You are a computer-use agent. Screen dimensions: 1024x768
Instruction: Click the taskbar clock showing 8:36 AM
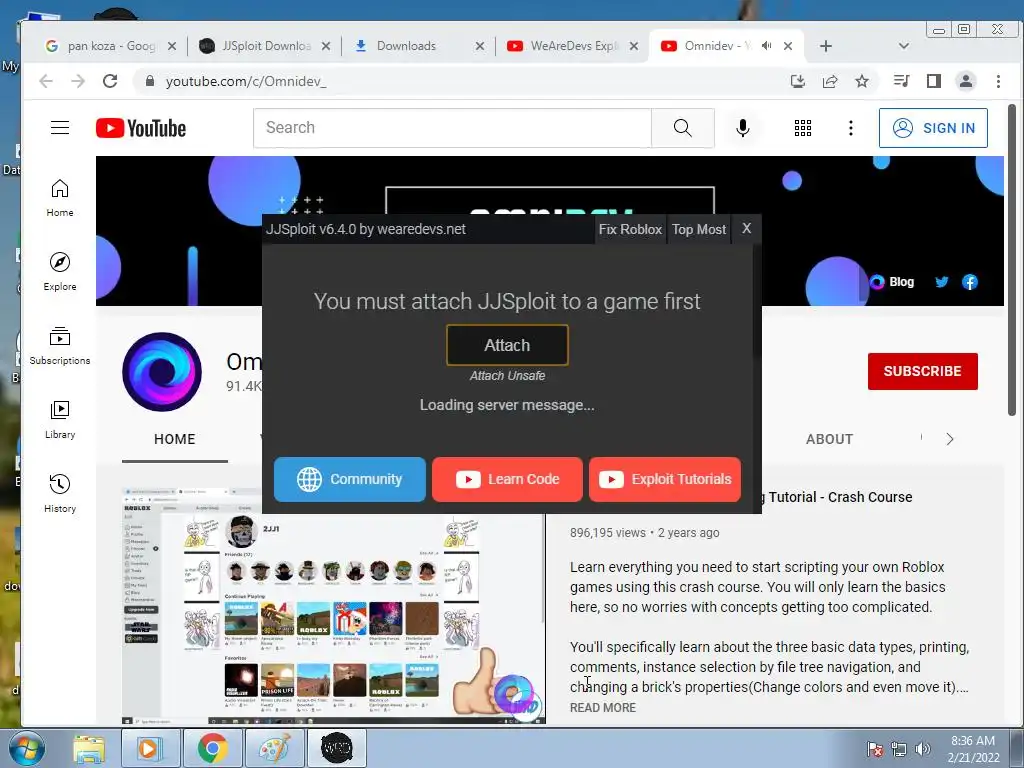(973, 749)
